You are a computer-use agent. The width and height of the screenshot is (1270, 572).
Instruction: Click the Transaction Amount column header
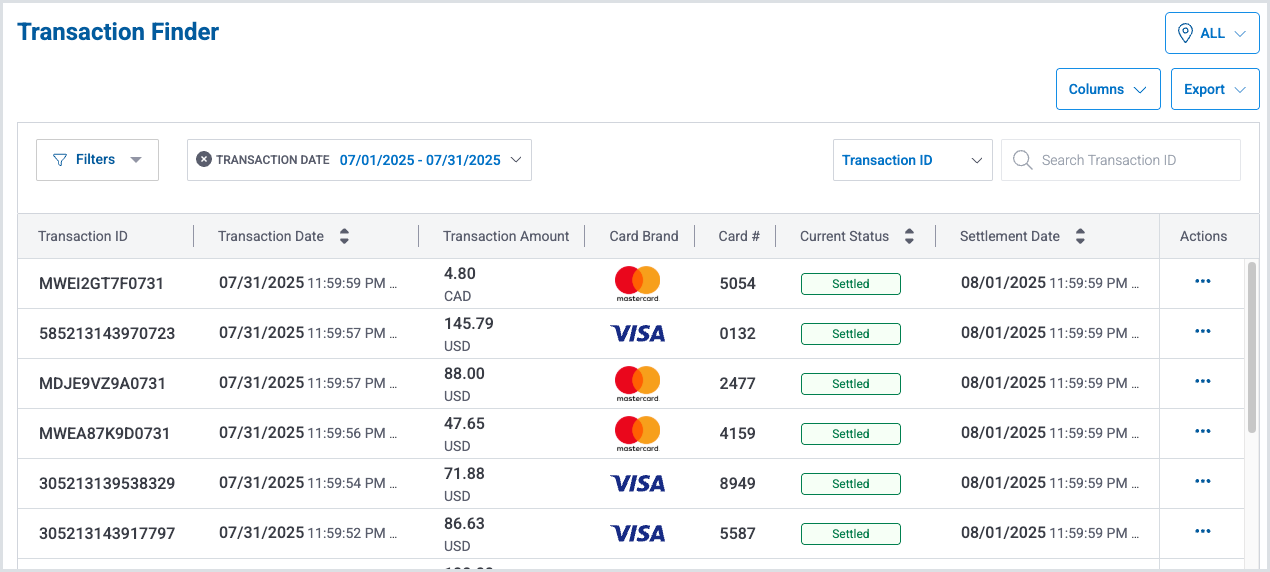[506, 237]
